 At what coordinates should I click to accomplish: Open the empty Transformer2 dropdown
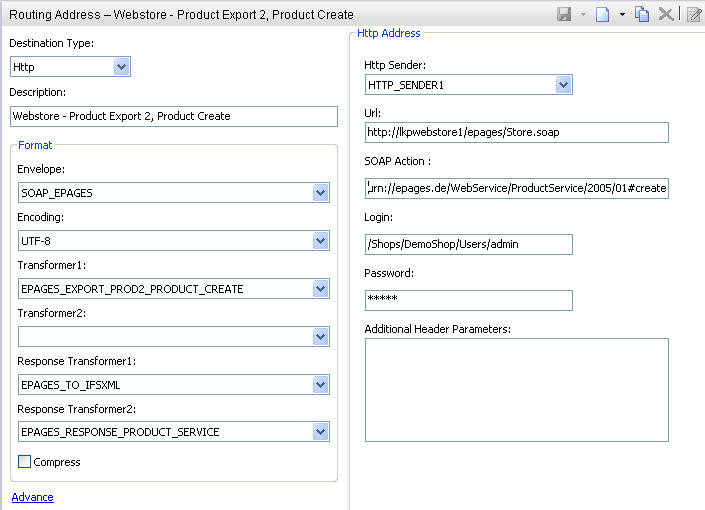pyautogui.click(x=321, y=337)
